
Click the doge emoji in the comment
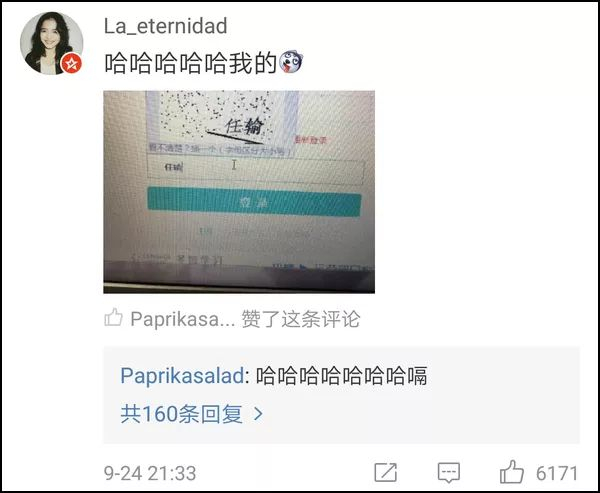[291, 62]
